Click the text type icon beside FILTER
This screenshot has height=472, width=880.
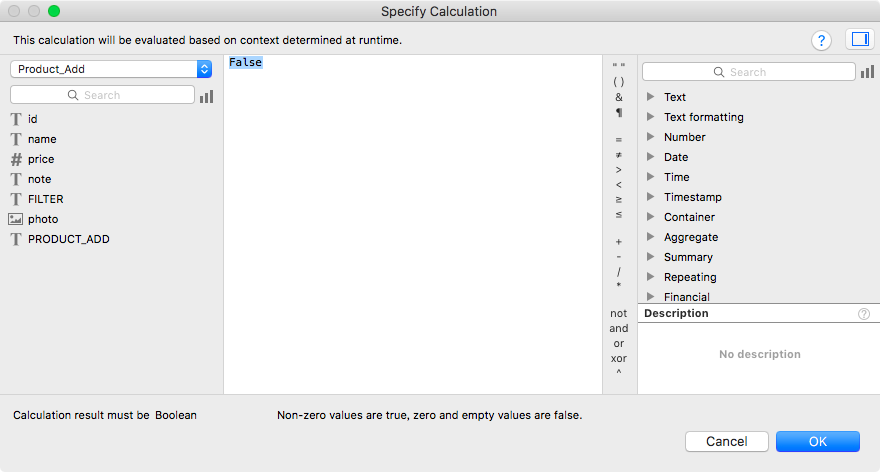16,199
